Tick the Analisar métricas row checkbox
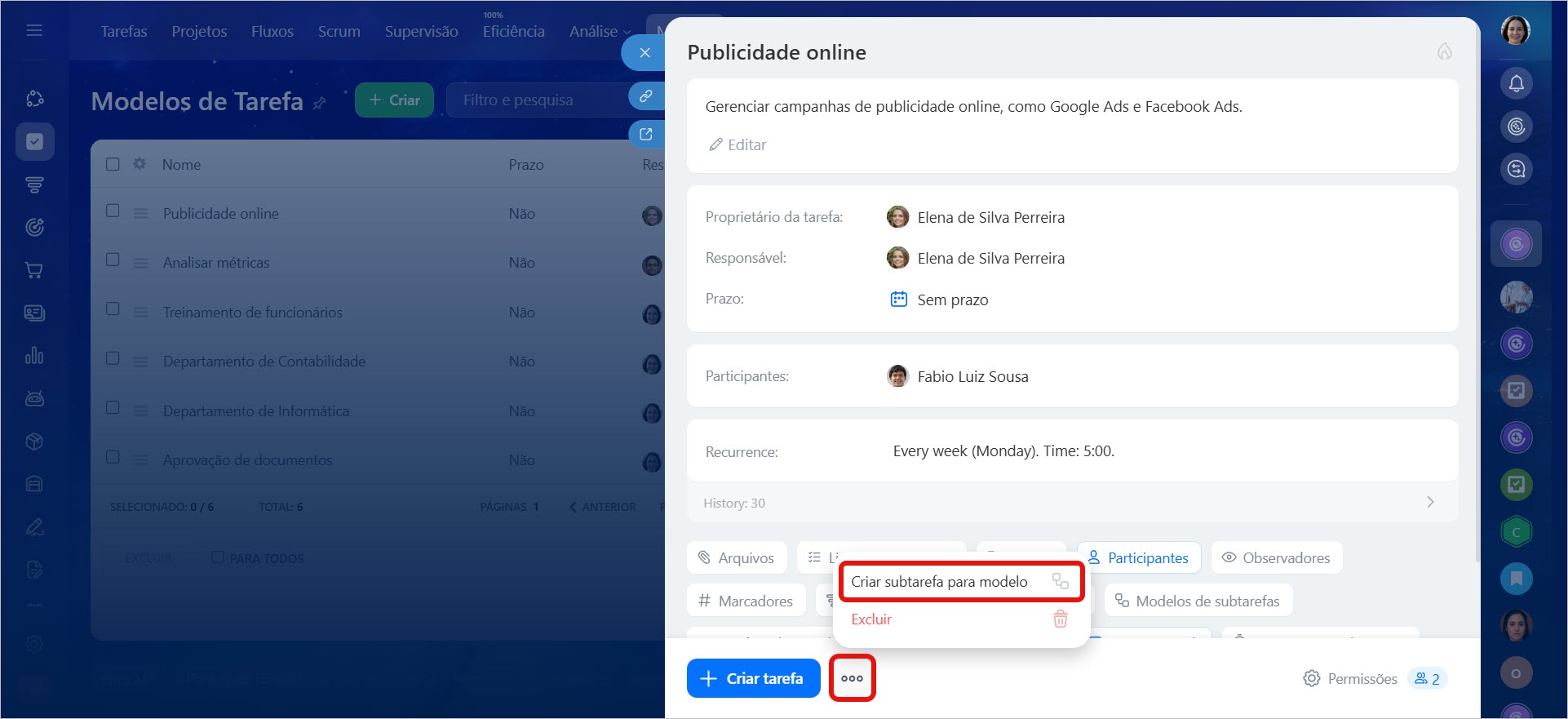This screenshot has width=1568, height=719. pos(113,260)
